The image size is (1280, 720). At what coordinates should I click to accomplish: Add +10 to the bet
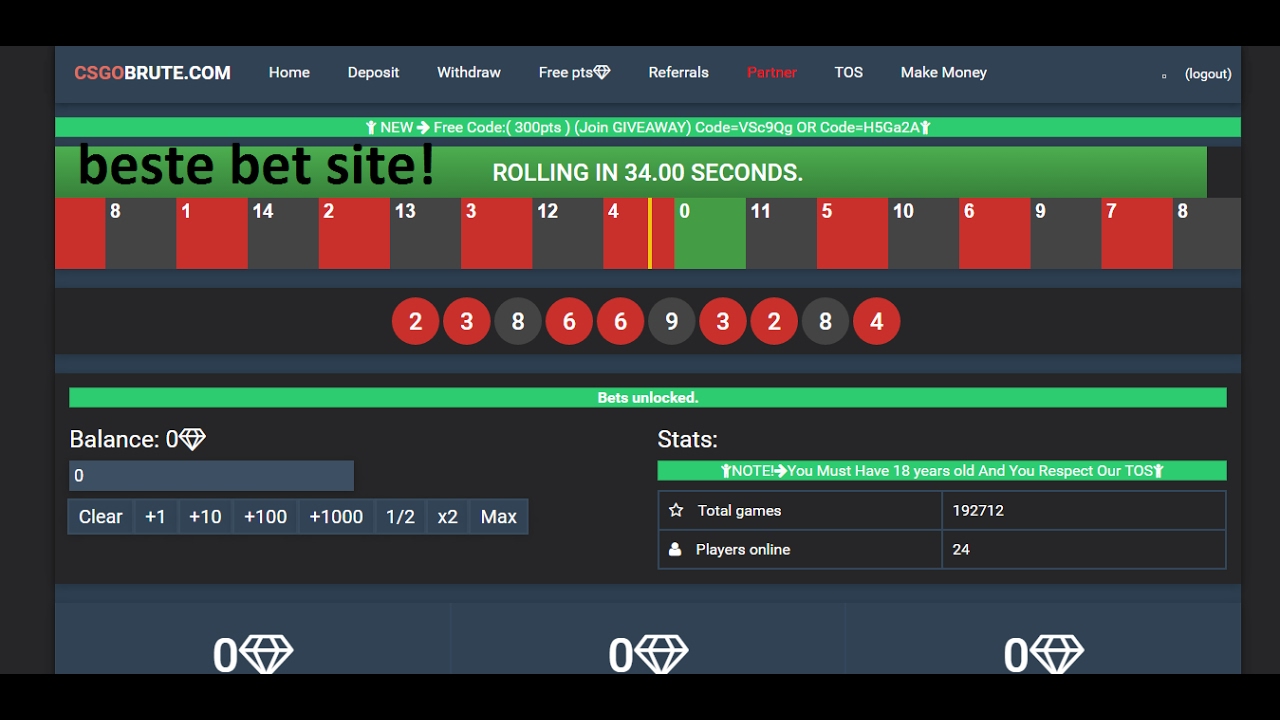pos(205,517)
